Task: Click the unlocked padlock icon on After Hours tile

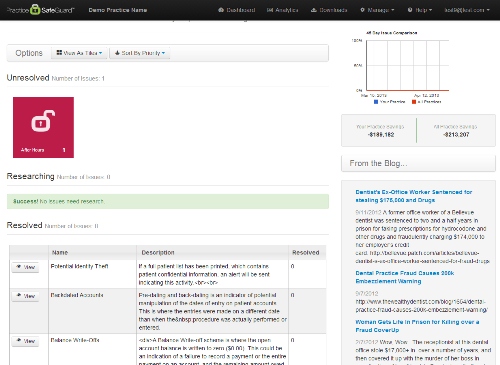Action: pos(43,121)
